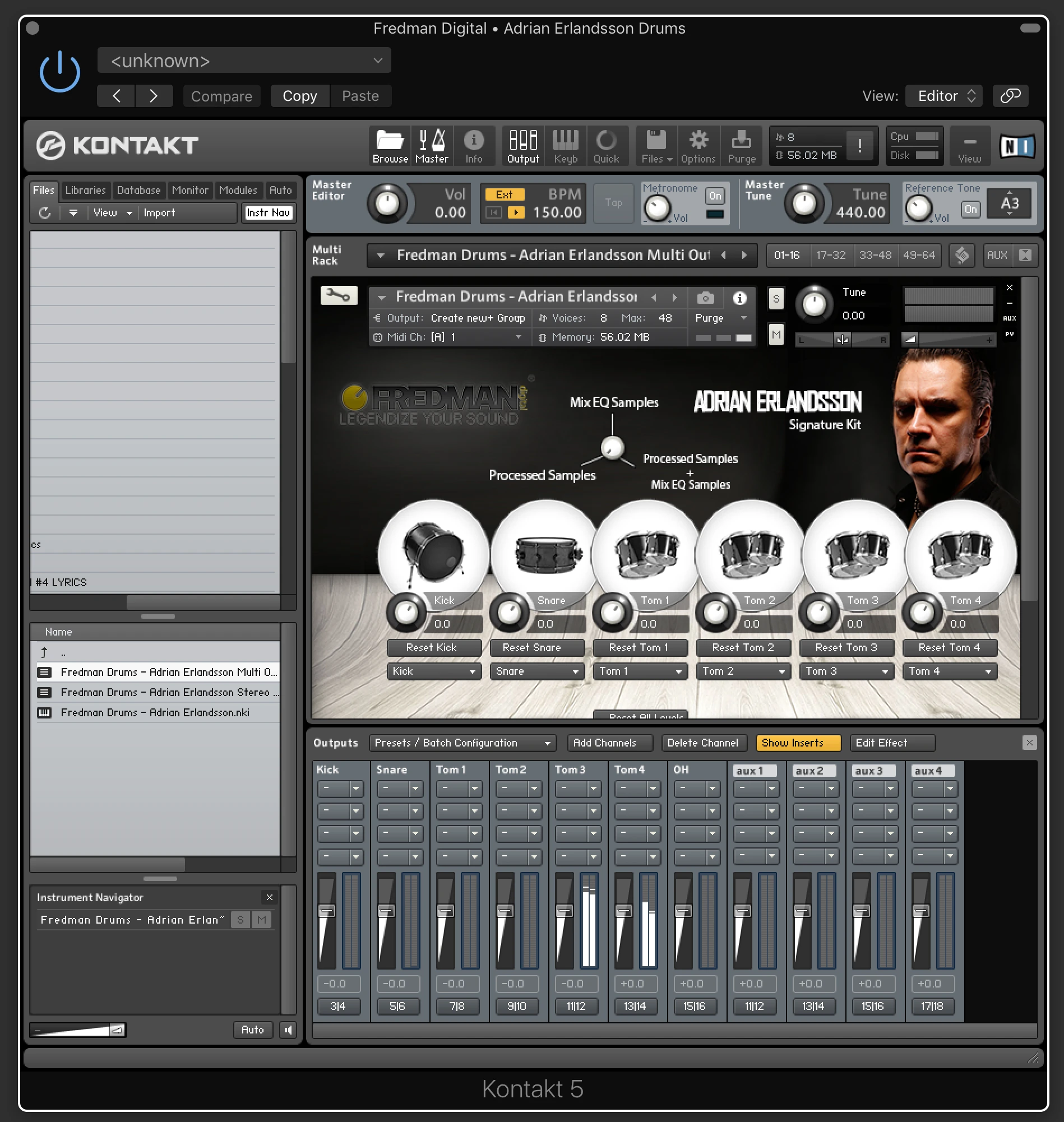Toggle the Output section icon
Image resolution: width=1064 pixels, height=1122 pixels.
(523, 146)
